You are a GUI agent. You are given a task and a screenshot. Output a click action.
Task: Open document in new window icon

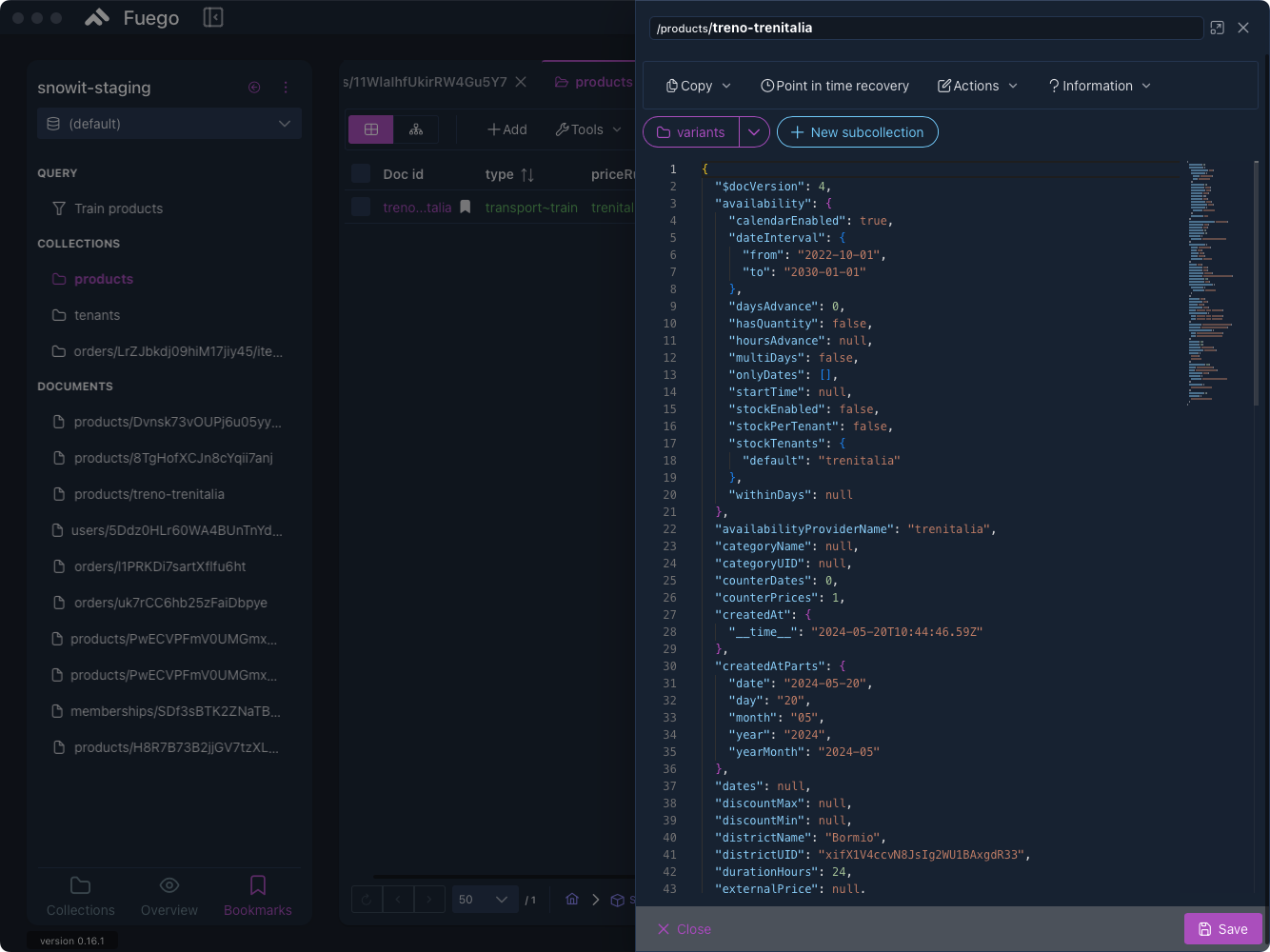tap(1217, 29)
